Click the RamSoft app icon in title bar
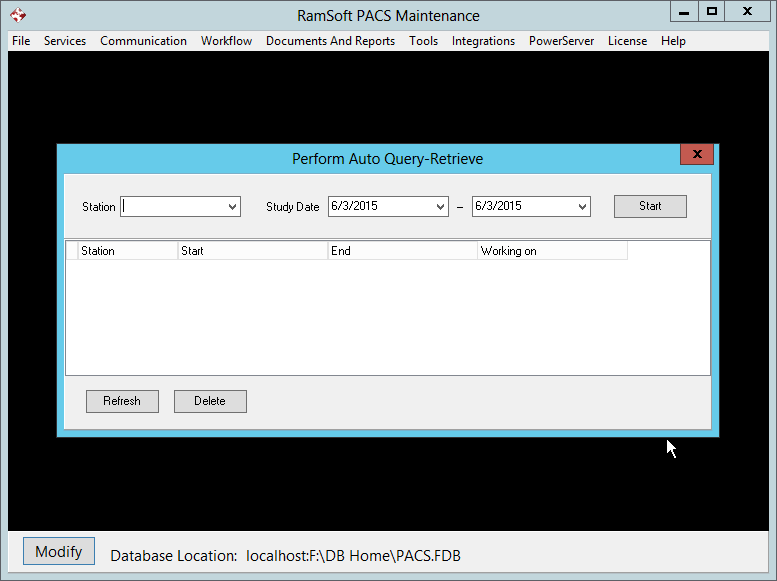This screenshot has height=581, width=777. [18, 15]
